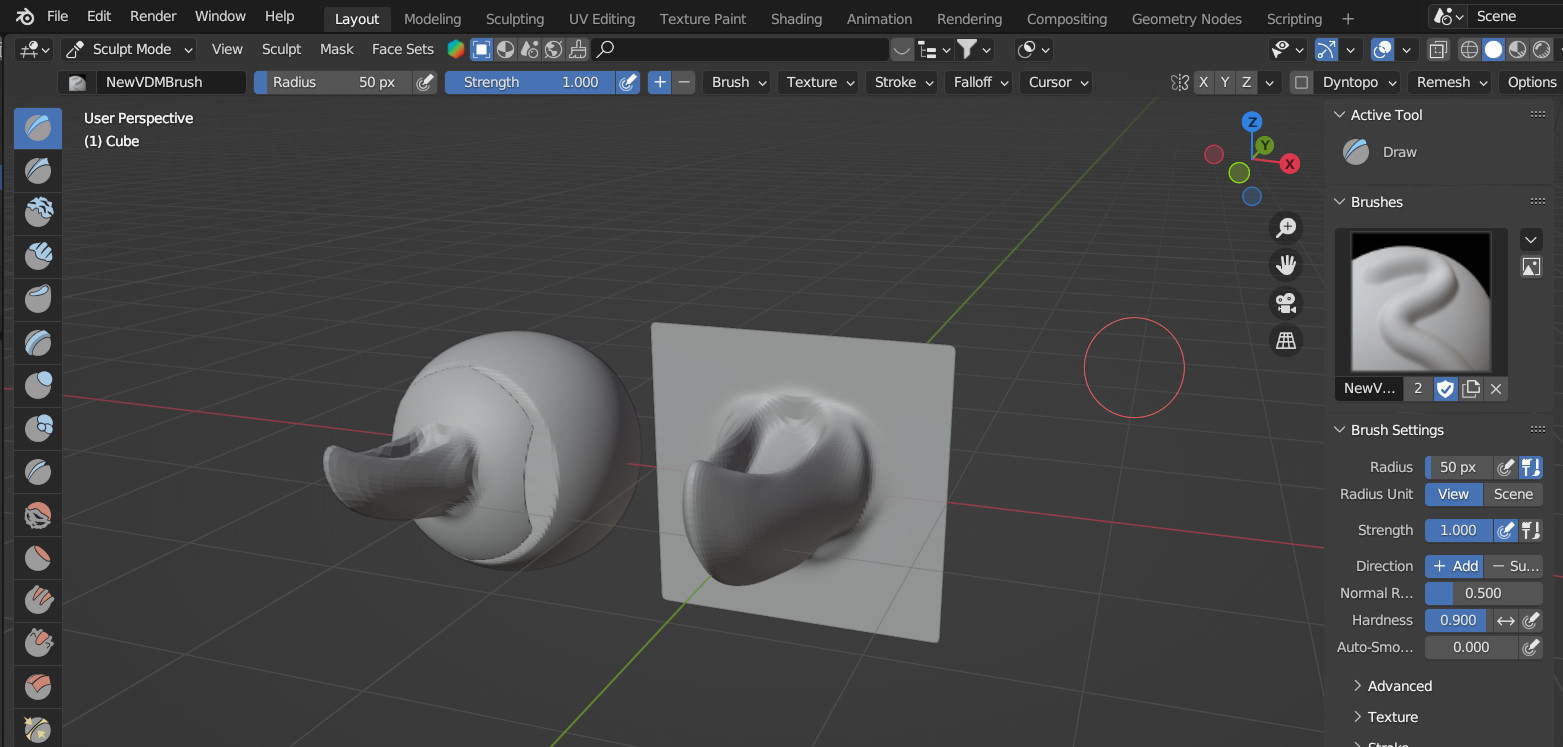Select the Flatten brush tool
The image size is (1563, 747).
[x=38, y=558]
